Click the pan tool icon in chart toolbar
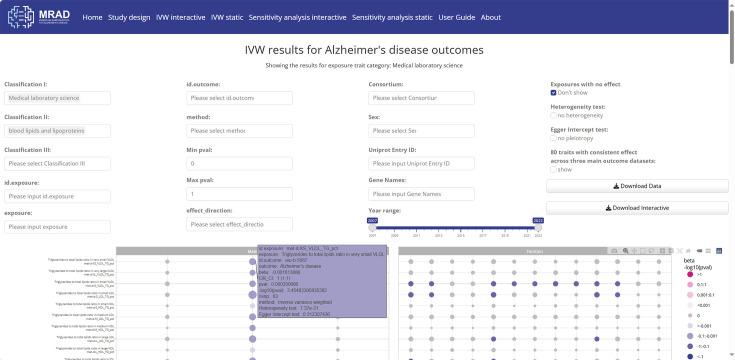 pyautogui.click(x=634, y=251)
